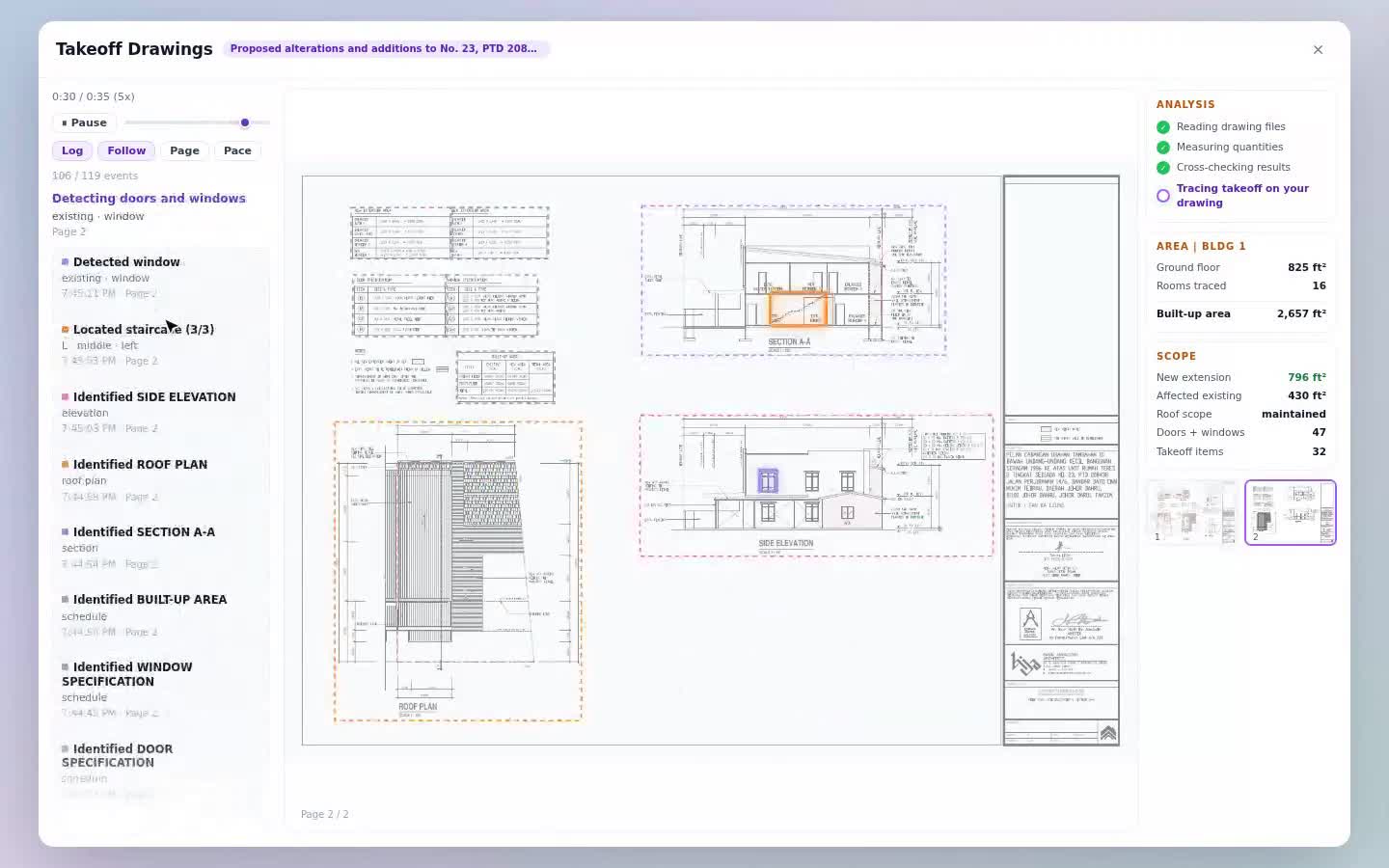Click the playback time 0:30 / 0:35 label
The width and height of the screenshot is (1389, 868).
tap(94, 96)
